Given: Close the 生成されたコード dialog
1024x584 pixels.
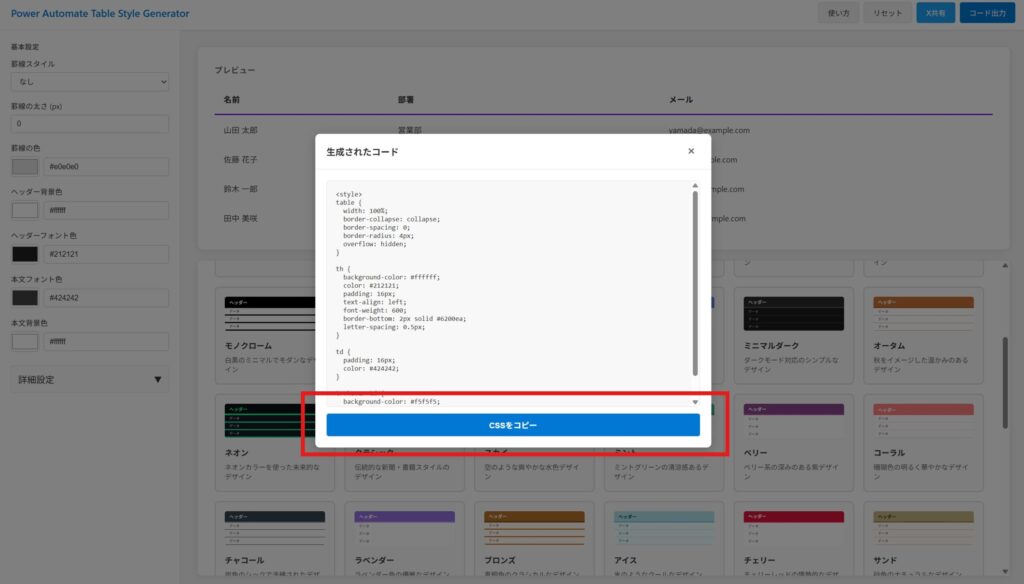Looking at the screenshot, I should (690, 151).
